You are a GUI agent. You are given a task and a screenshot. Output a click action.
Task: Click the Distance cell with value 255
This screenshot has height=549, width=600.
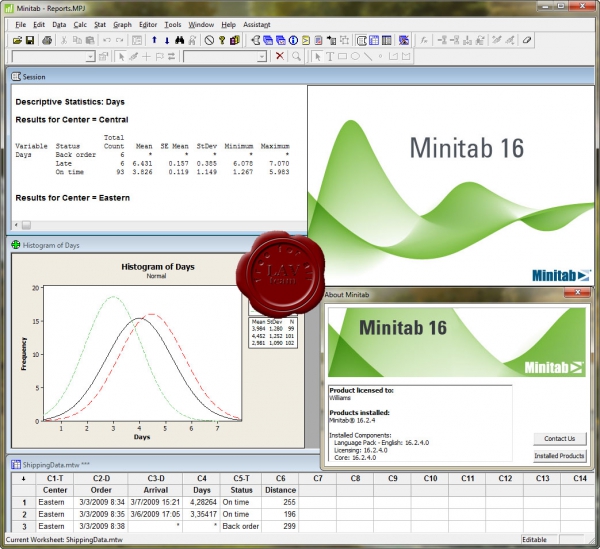coord(280,502)
